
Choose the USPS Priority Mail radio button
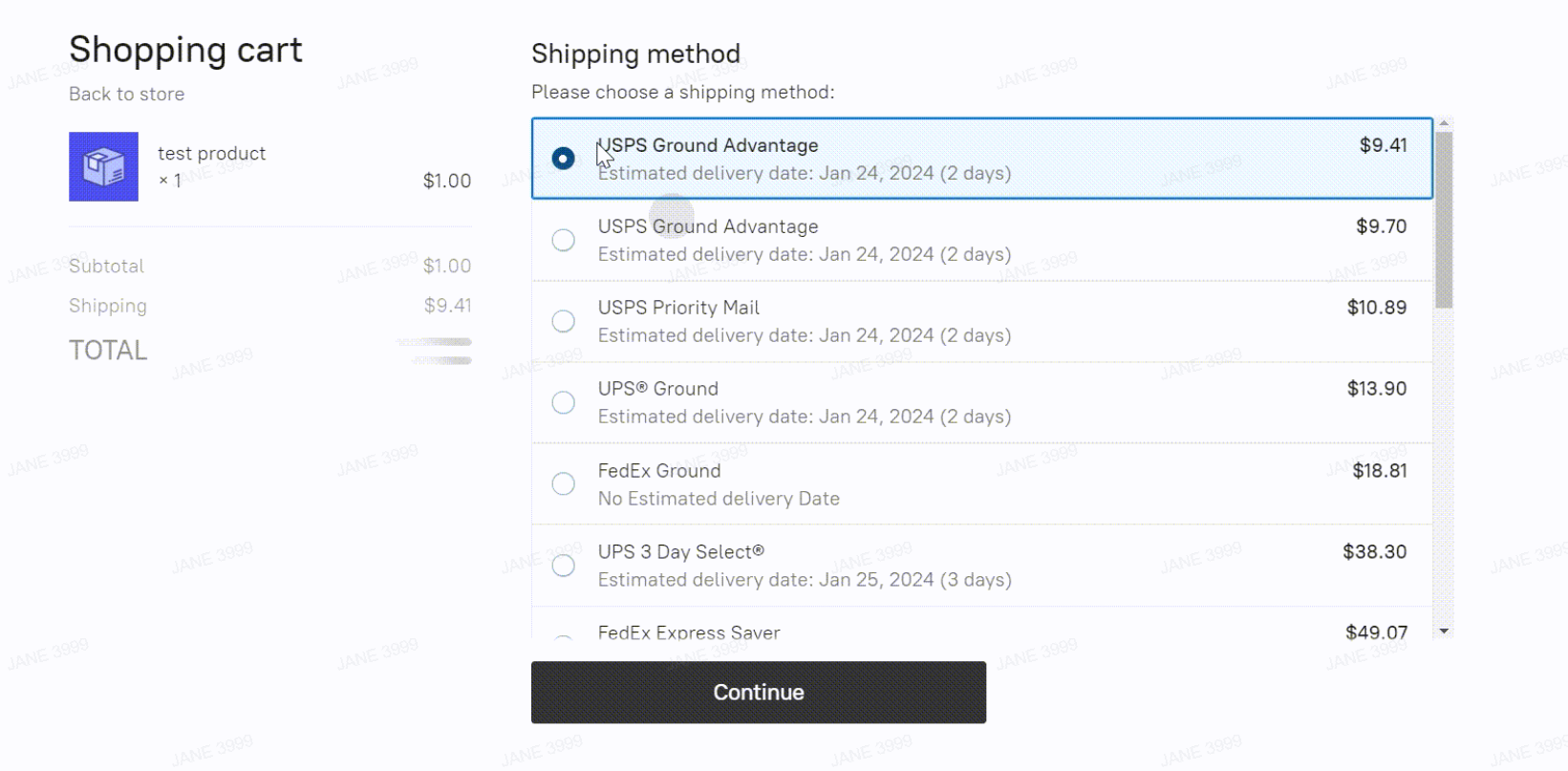tap(564, 321)
